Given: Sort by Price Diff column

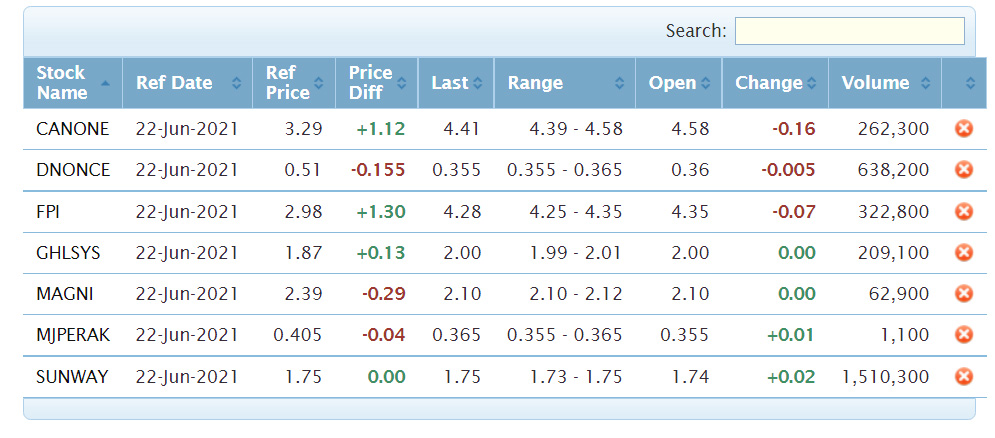Looking at the screenshot, I should (377, 83).
